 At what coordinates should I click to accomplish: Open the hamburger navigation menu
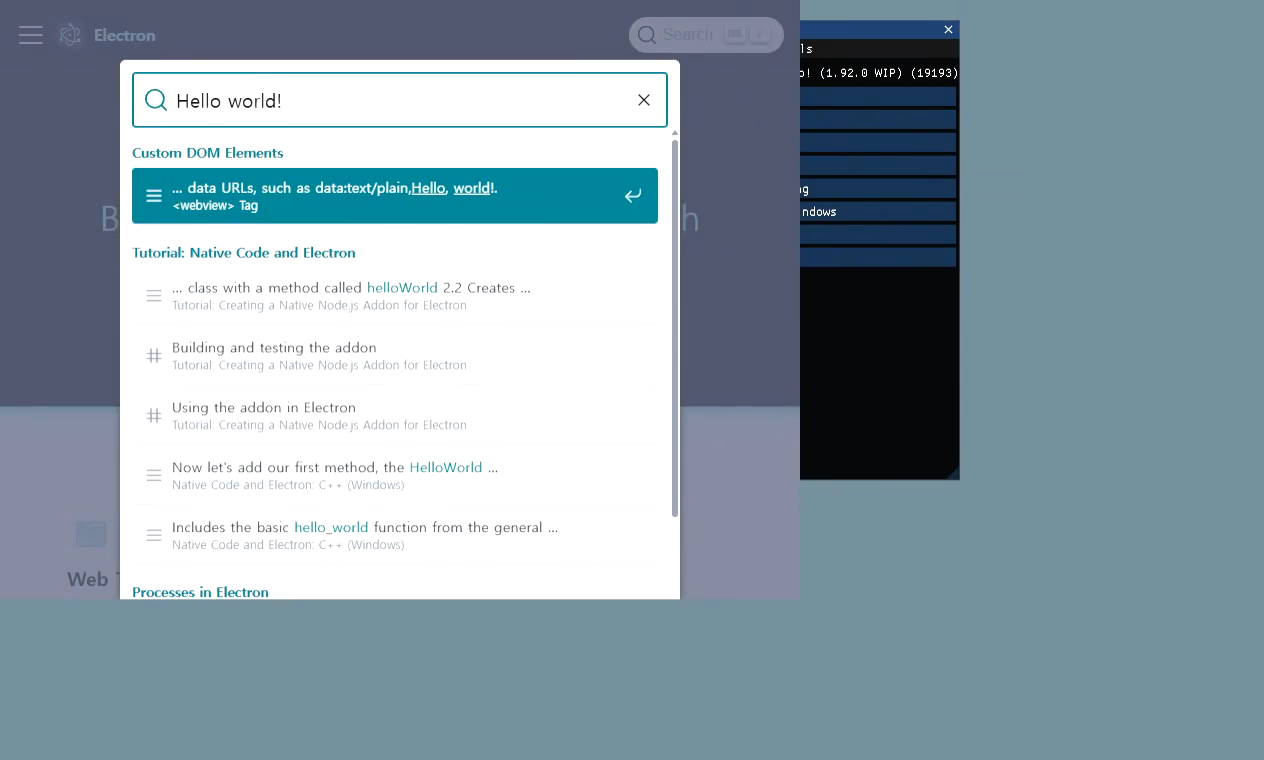click(31, 35)
